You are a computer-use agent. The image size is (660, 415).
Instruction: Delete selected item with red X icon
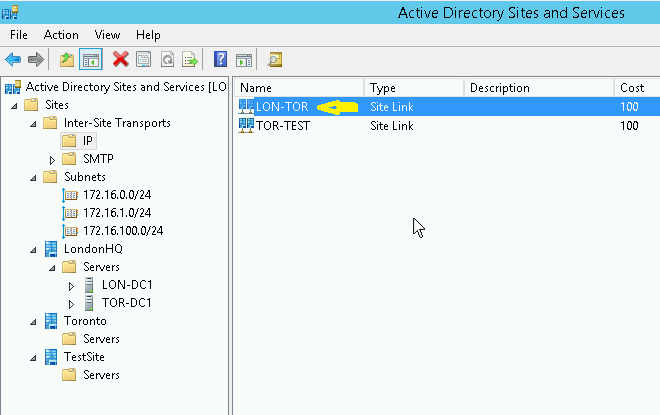121,59
